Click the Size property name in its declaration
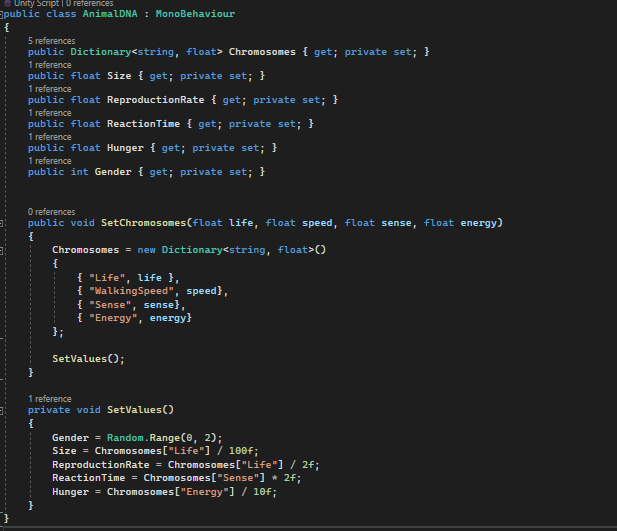Viewport: 617px width, 531px height. (119, 76)
